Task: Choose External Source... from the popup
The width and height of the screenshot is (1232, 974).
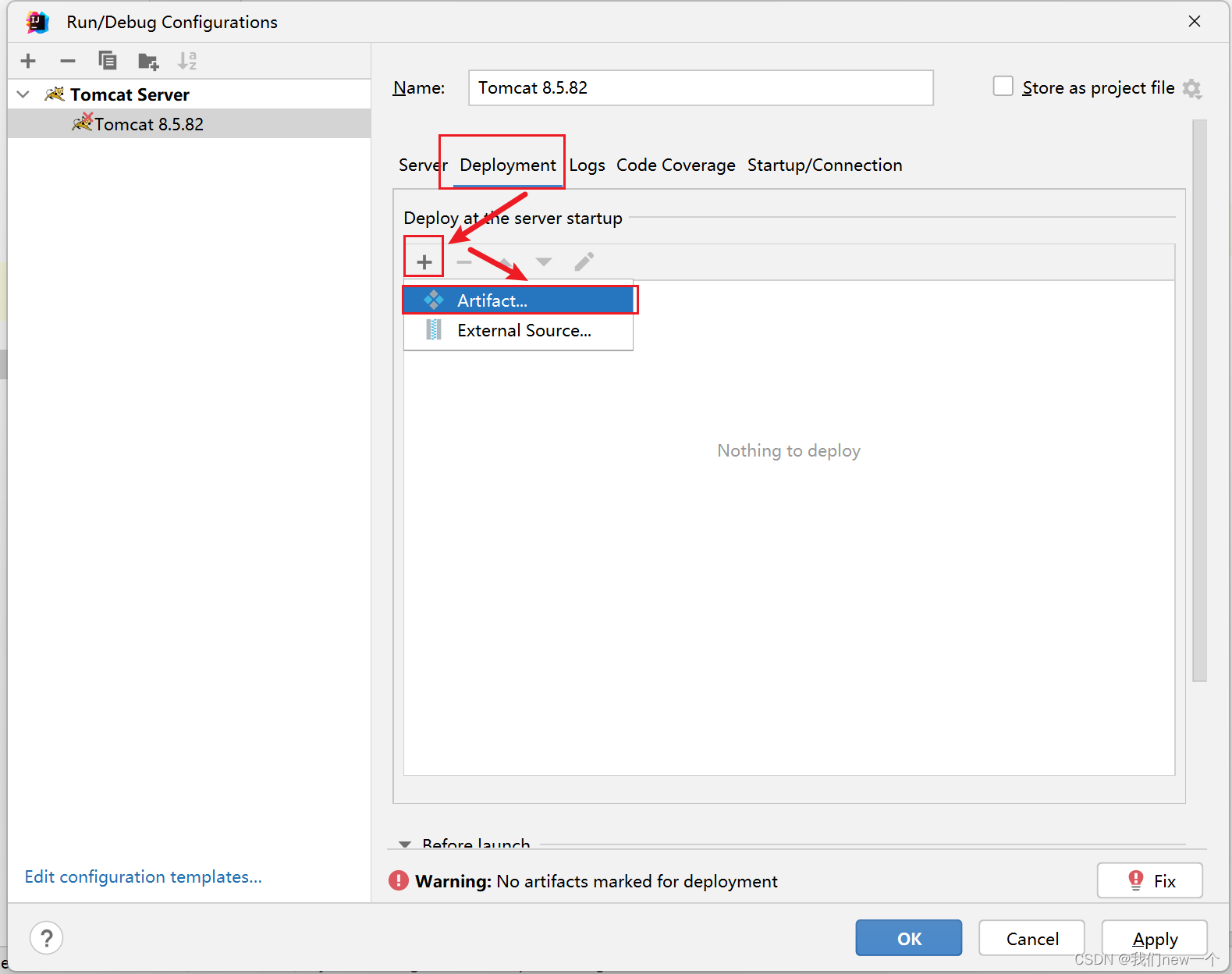Action: coord(519,330)
